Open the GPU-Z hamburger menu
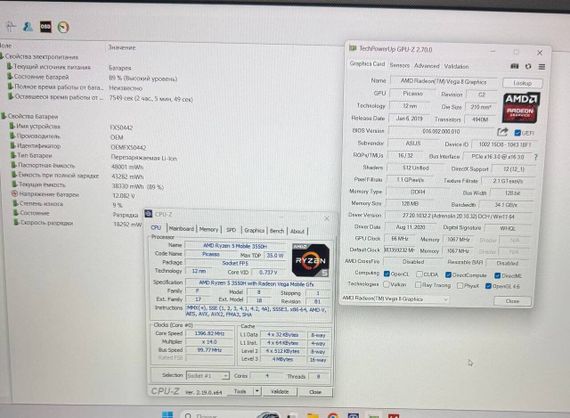This screenshot has height=418, width=570. point(542,67)
